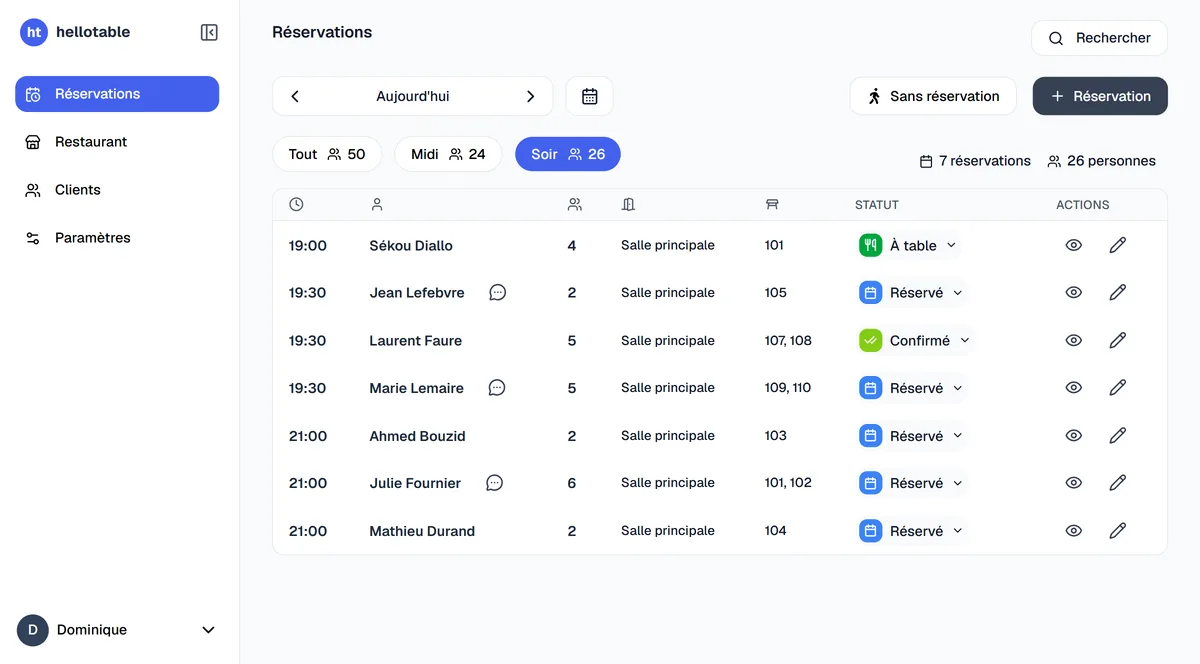Image resolution: width=1200 pixels, height=664 pixels.
Task: Open note bubble for Jean Lefebvre
Action: point(497,293)
